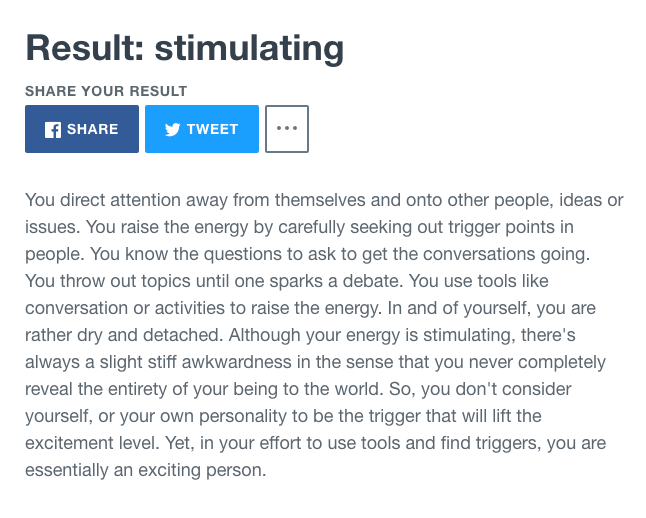Click the "Result: stimulating" heading

(x=184, y=47)
